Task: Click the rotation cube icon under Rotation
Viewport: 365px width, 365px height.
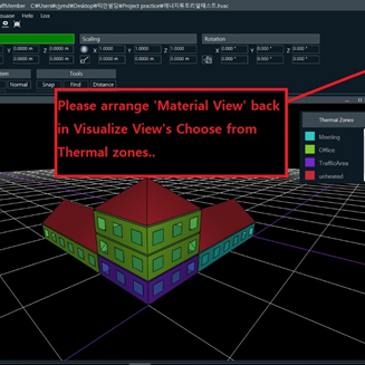Action: point(207,60)
